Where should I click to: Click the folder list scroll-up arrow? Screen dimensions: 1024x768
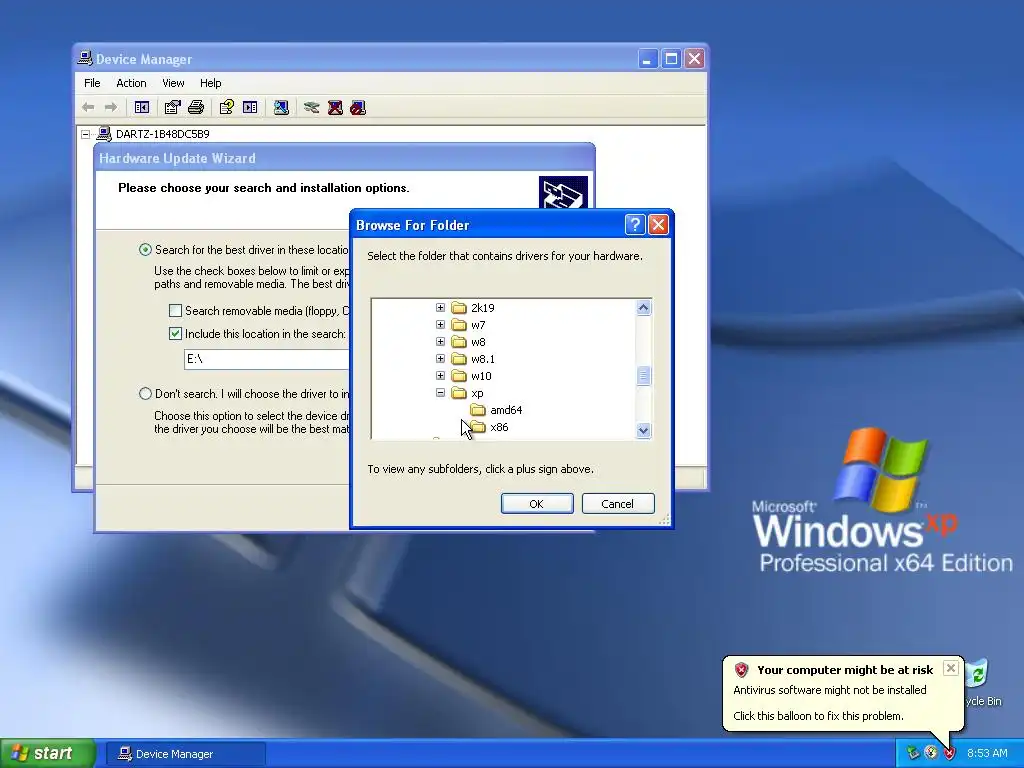643,308
